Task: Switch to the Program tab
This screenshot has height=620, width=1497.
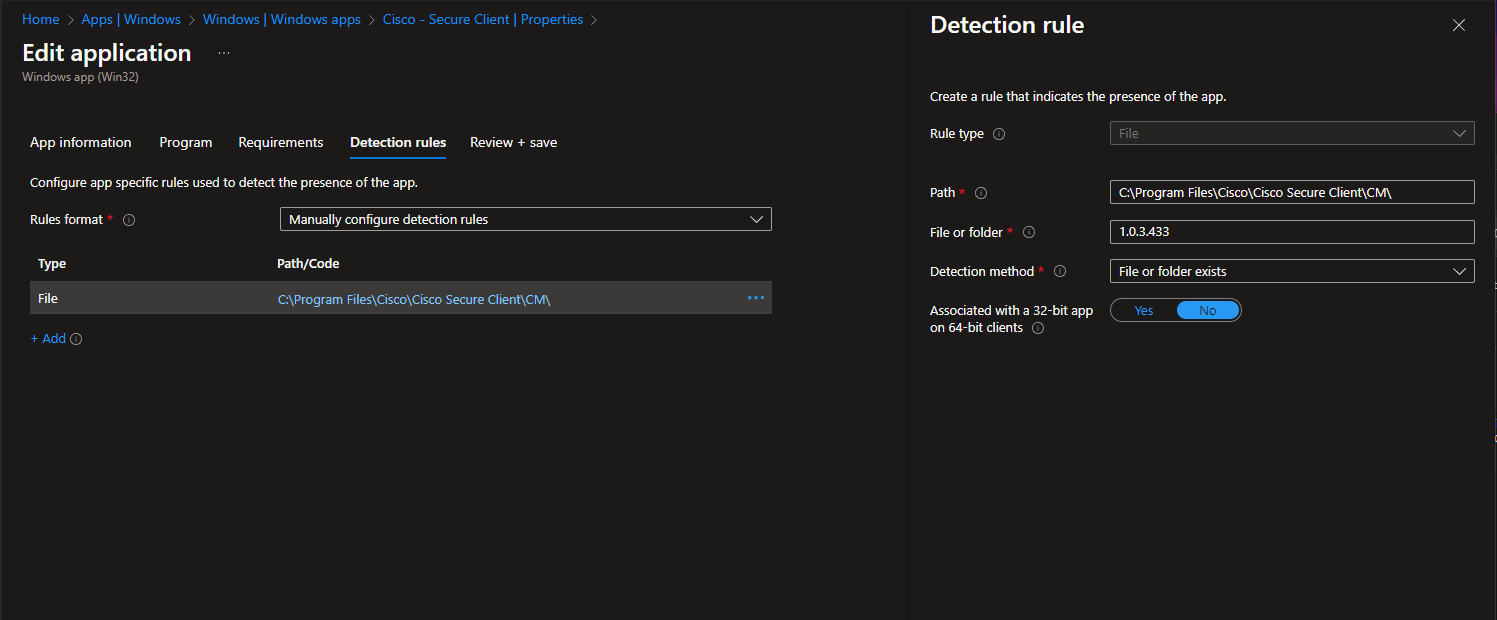Action: (186, 143)
